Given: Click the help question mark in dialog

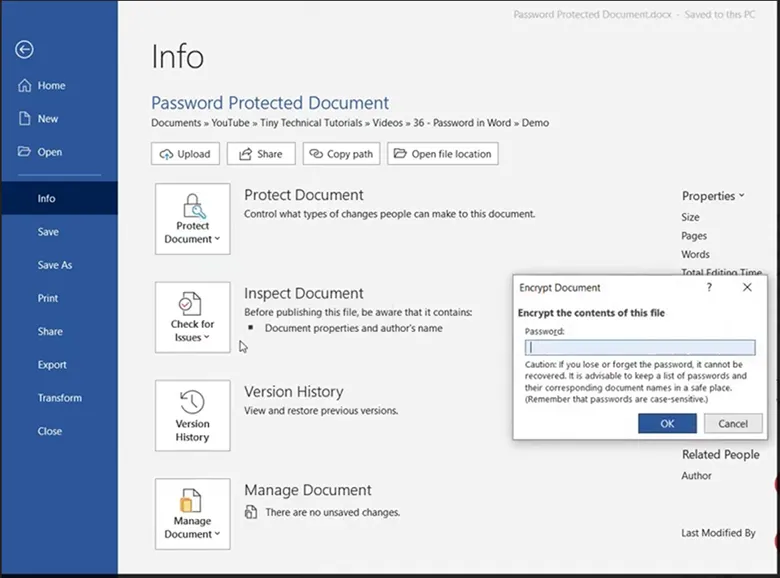Looking at the screenshot, I should tap(709, 287).
